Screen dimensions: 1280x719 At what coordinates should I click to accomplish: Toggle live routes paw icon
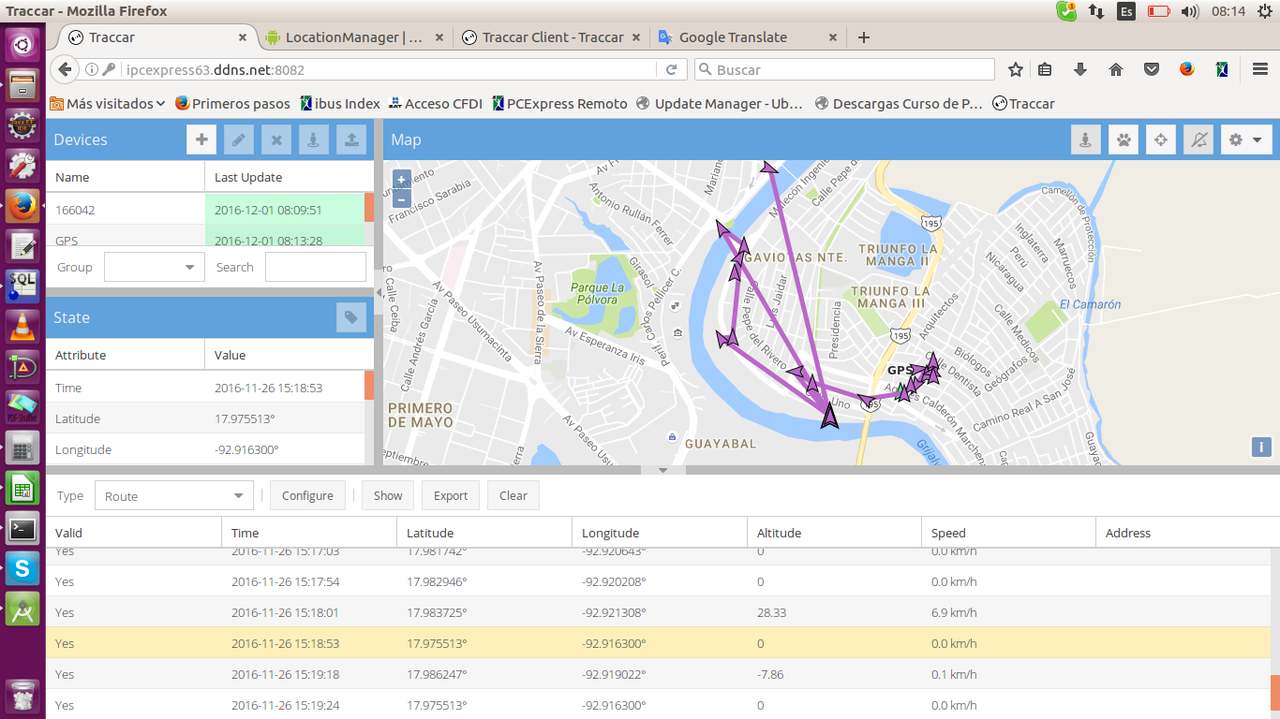click(x=1123, y=140)
